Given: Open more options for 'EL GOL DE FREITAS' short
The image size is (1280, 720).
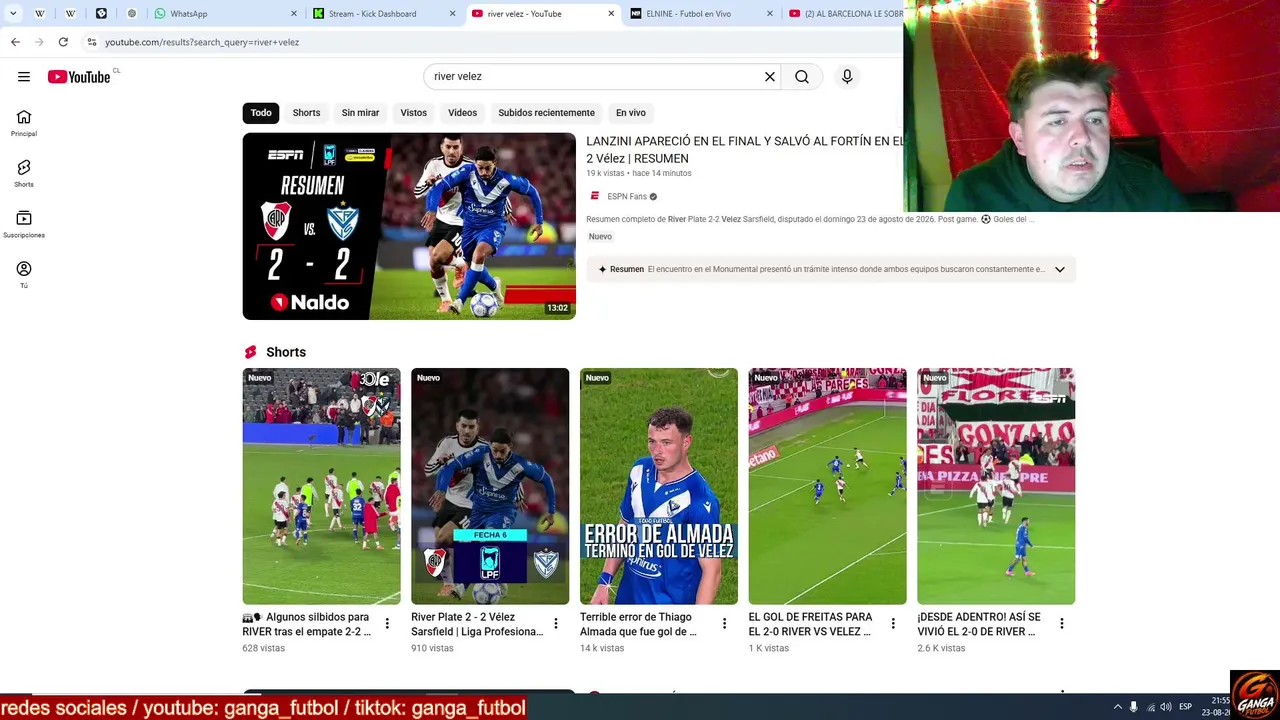Looking at the screenshot, I should point(893,624).
